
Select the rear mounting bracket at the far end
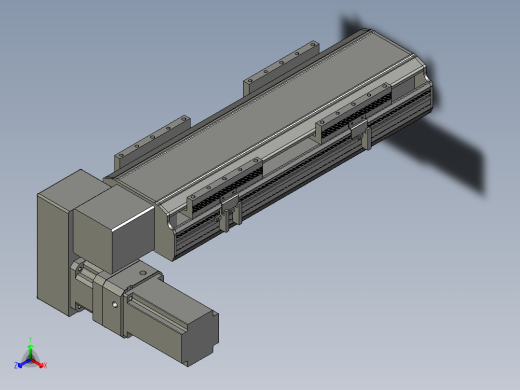[282, 67]
